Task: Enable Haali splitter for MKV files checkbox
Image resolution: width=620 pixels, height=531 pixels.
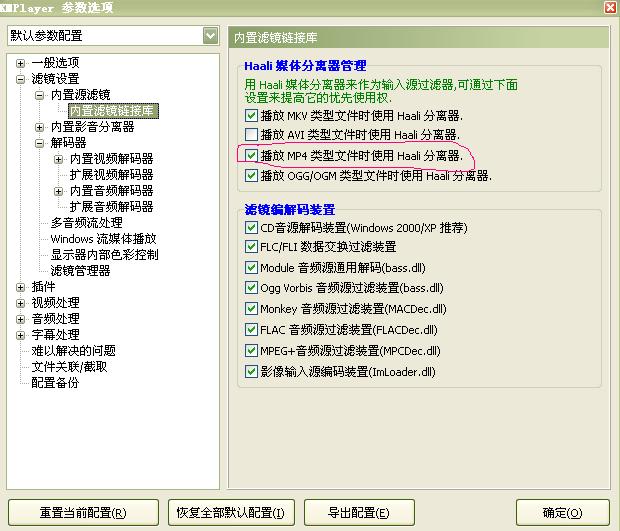Action: 251,115
